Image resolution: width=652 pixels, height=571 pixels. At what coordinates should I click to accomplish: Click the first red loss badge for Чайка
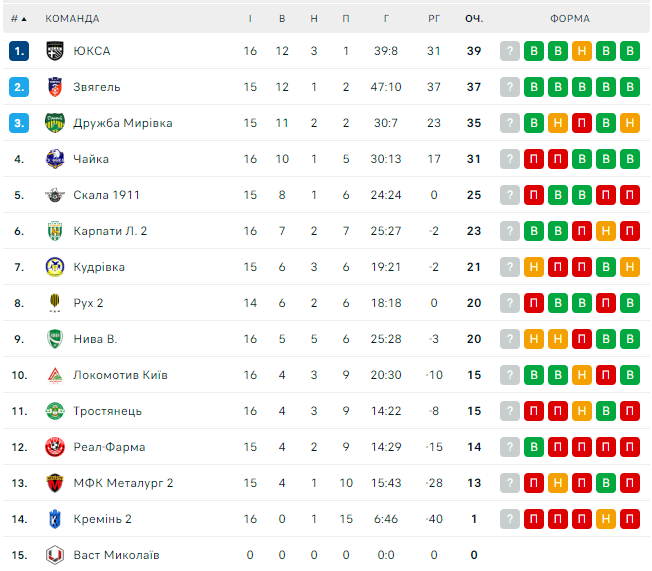point(534,159)
